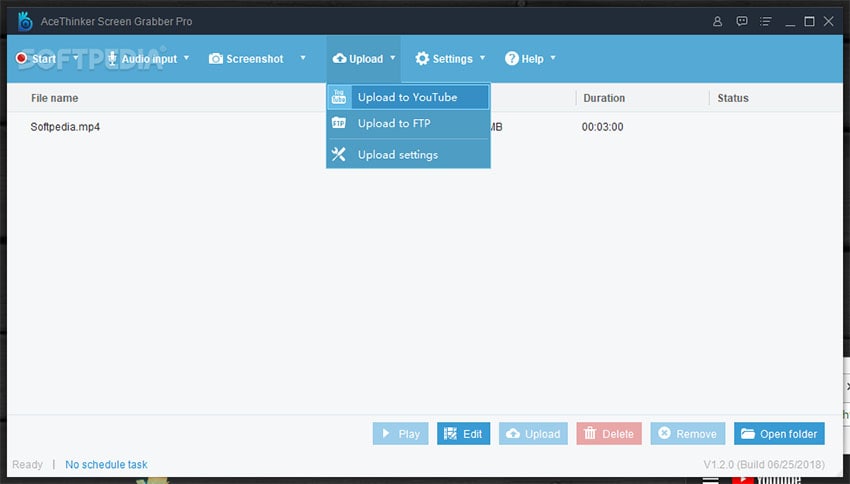Open the user account icon
This screenshot has width=850, height=484.
point(717,21)
